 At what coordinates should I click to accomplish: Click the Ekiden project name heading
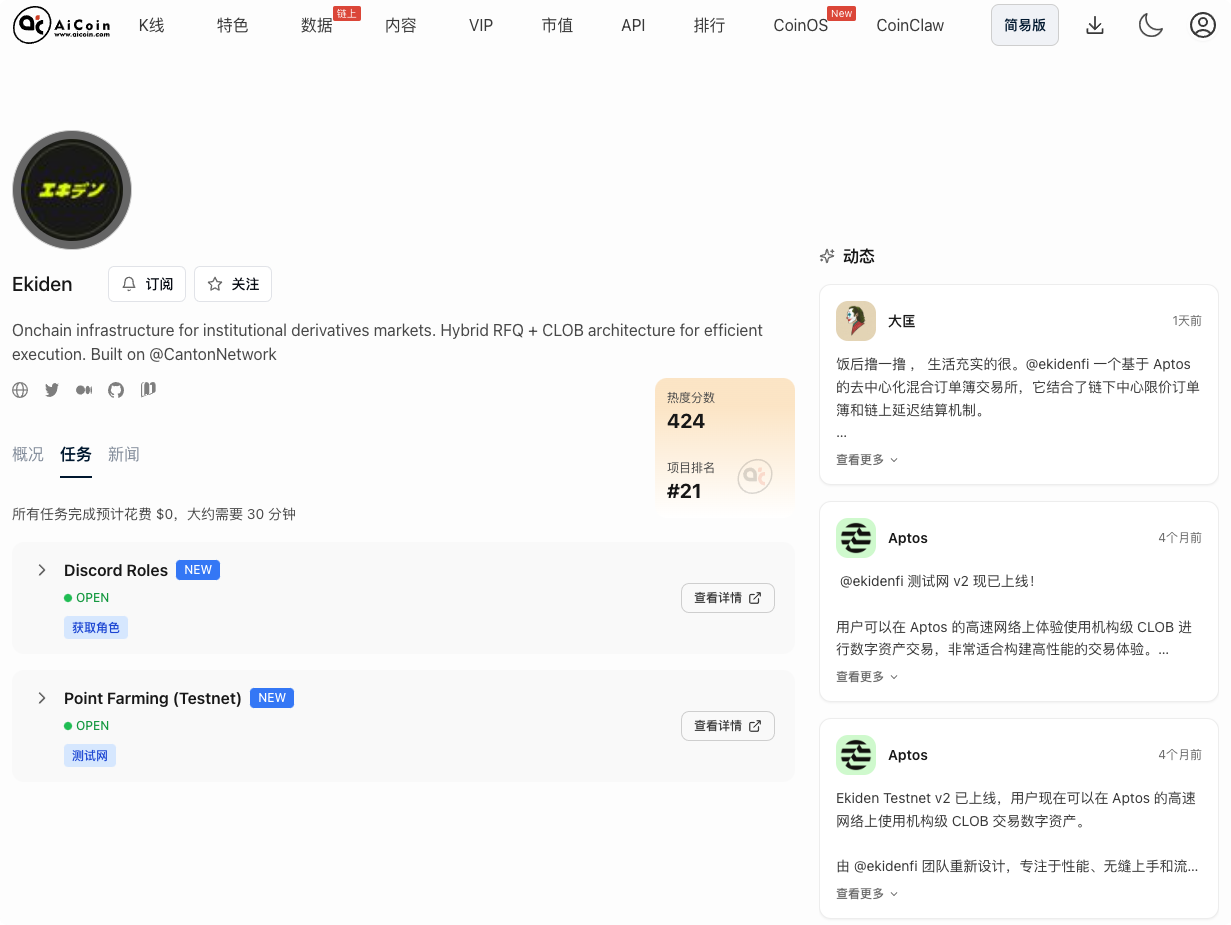42,284
